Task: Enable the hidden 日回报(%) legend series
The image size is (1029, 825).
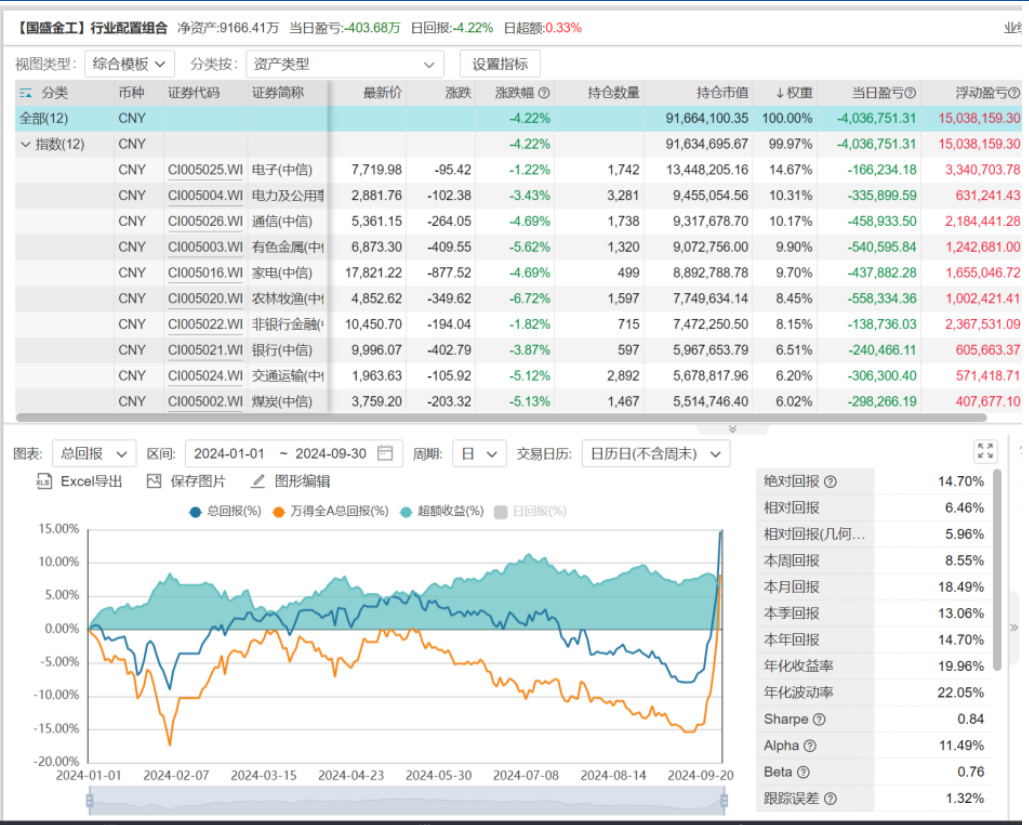Action: 530,511
